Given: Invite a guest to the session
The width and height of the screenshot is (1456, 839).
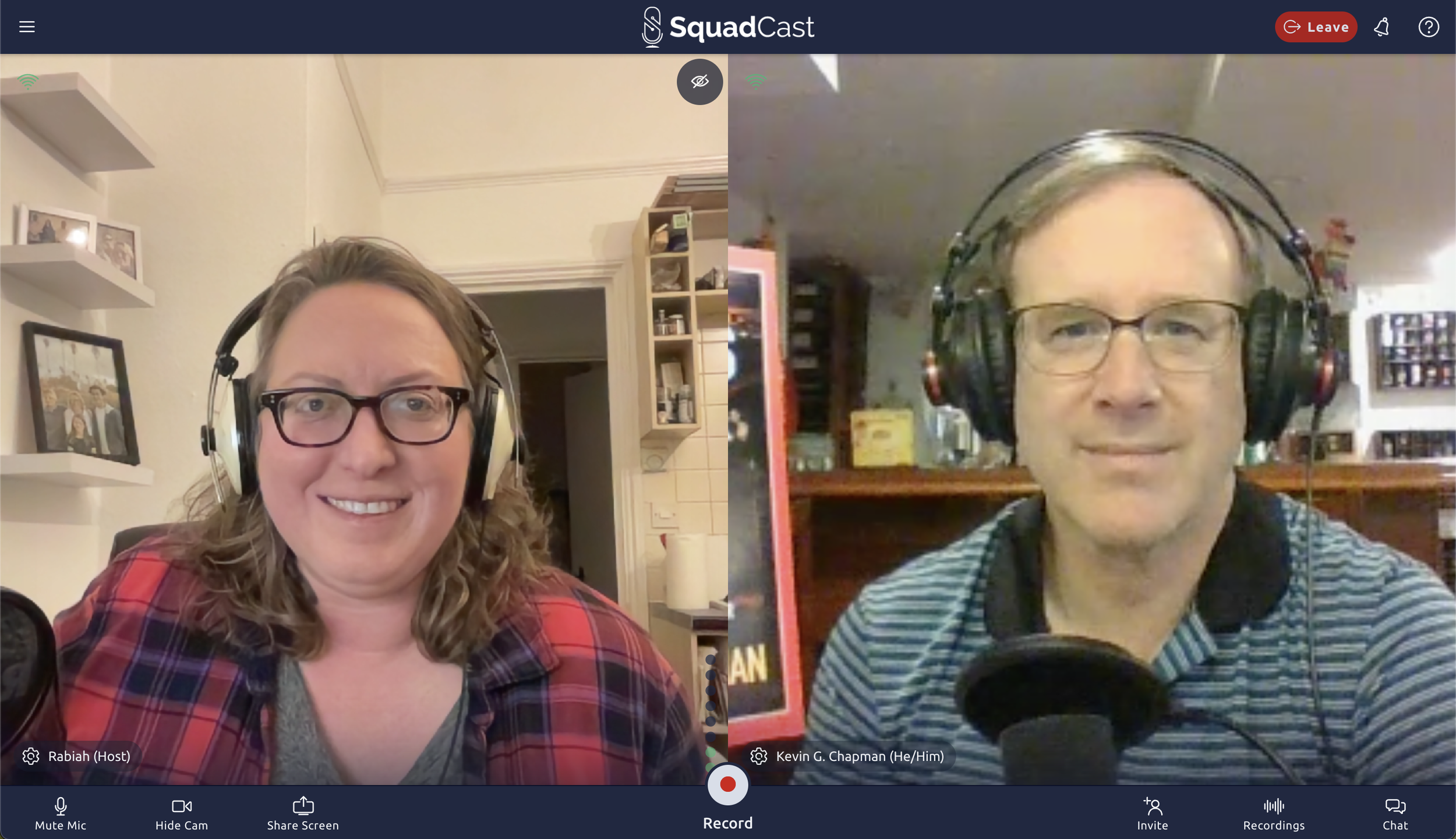Looking at the screenshot, I should tap(1152, 813).
